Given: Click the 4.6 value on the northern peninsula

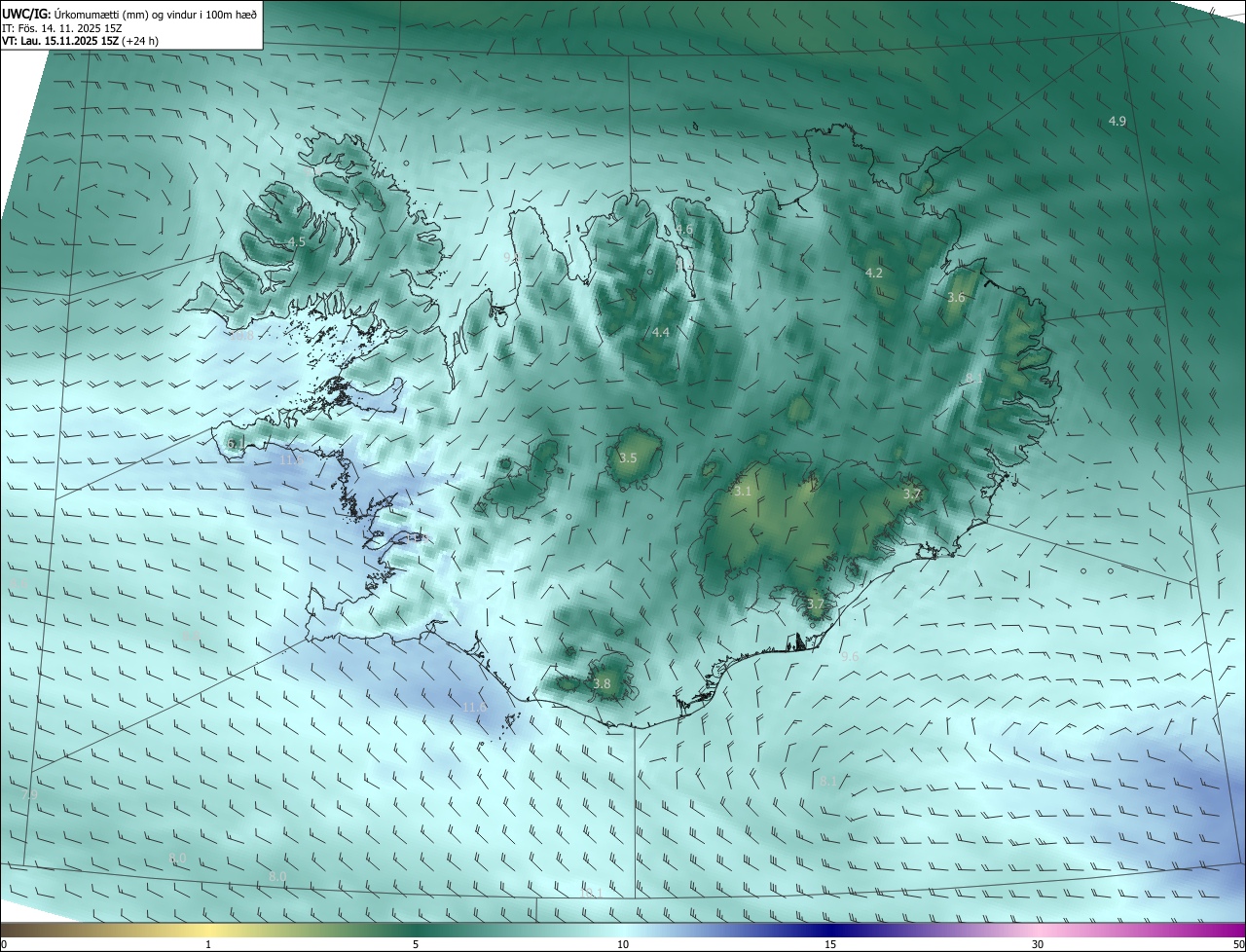Looking at the screenshot, I should pyautogui.click(x=684, y=230).
